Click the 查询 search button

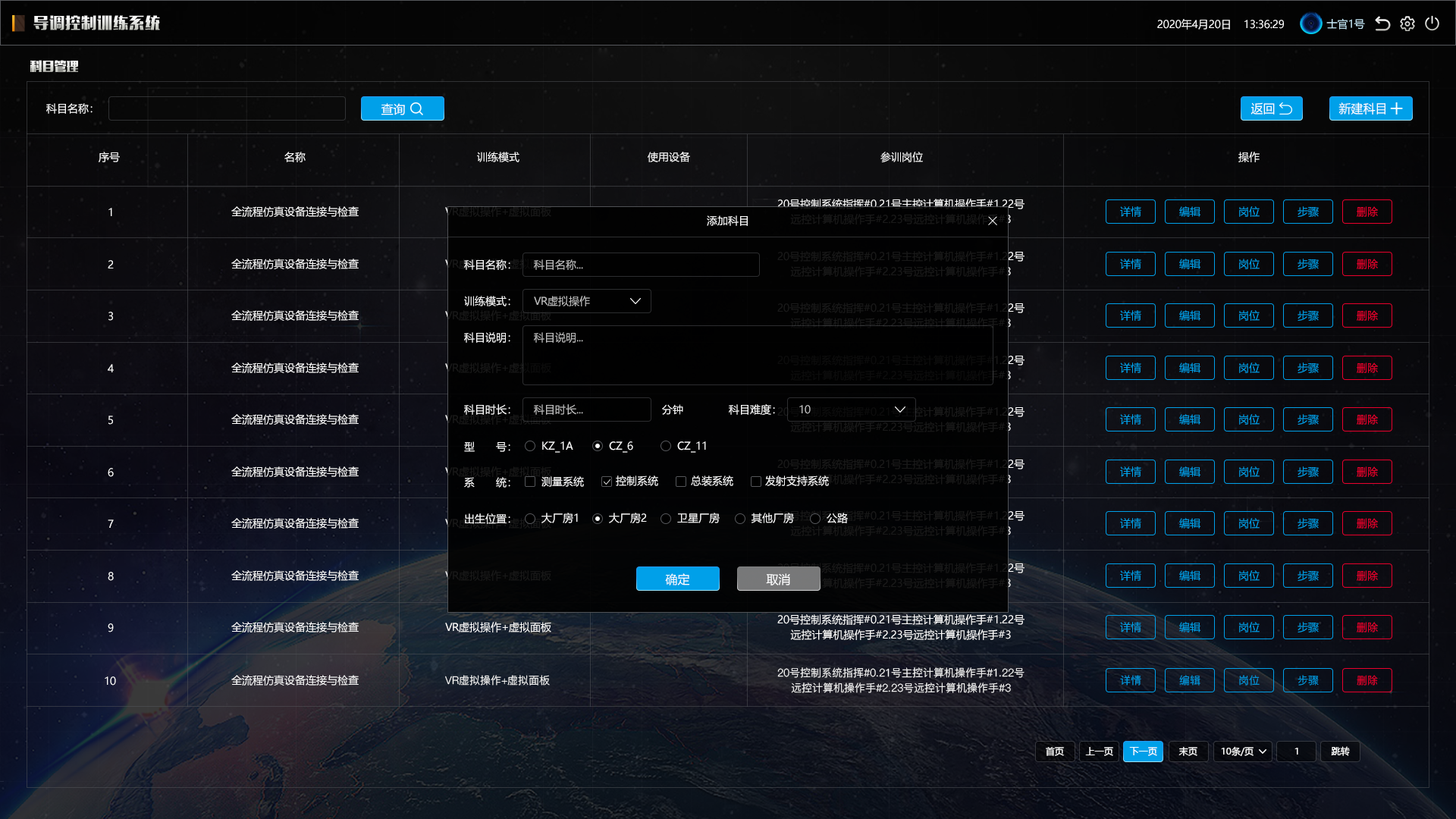402,108
